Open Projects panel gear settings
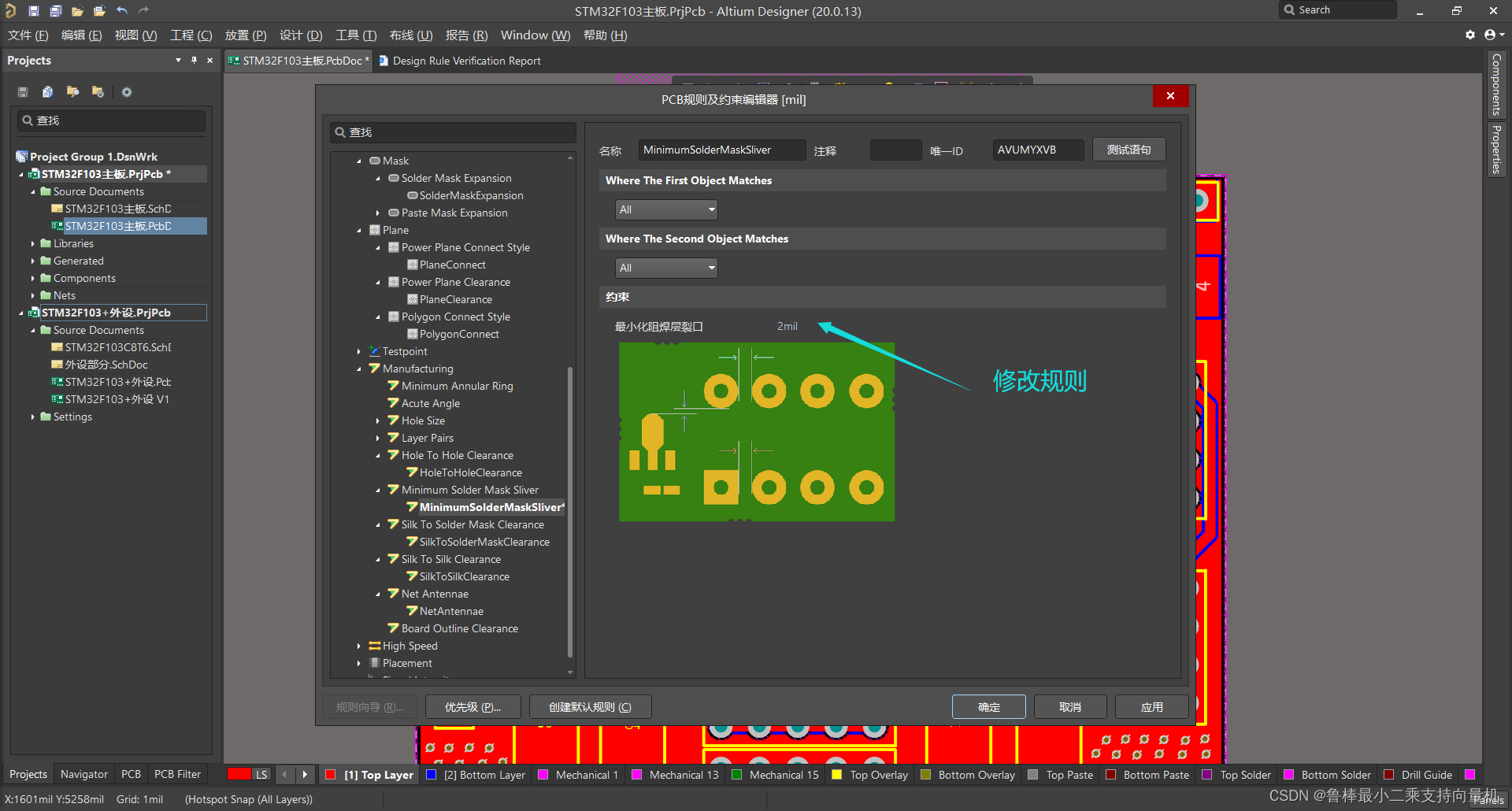Screen dimensions: 1512x811 point(127,92)
